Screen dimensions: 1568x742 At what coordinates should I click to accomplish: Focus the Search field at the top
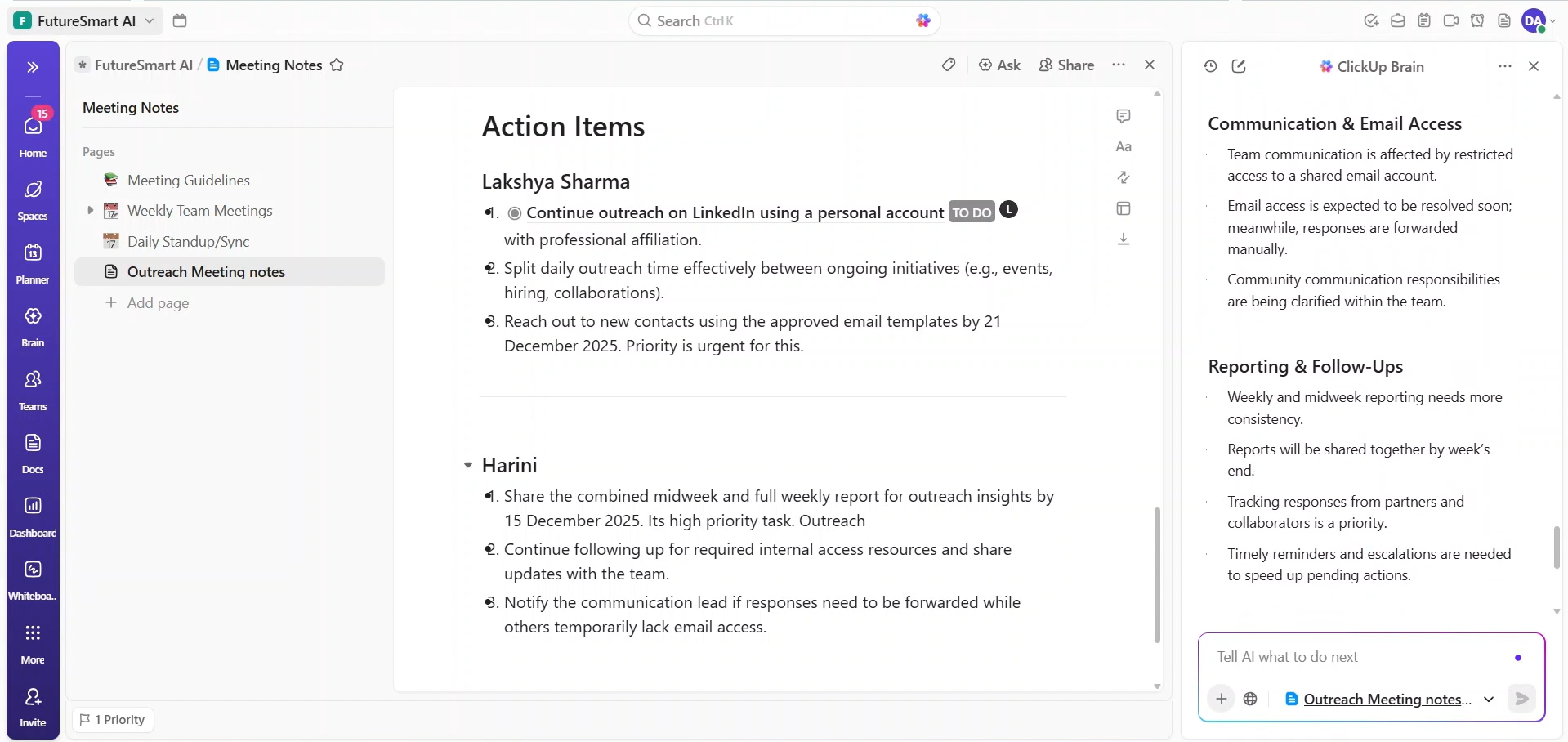(784, 20)
